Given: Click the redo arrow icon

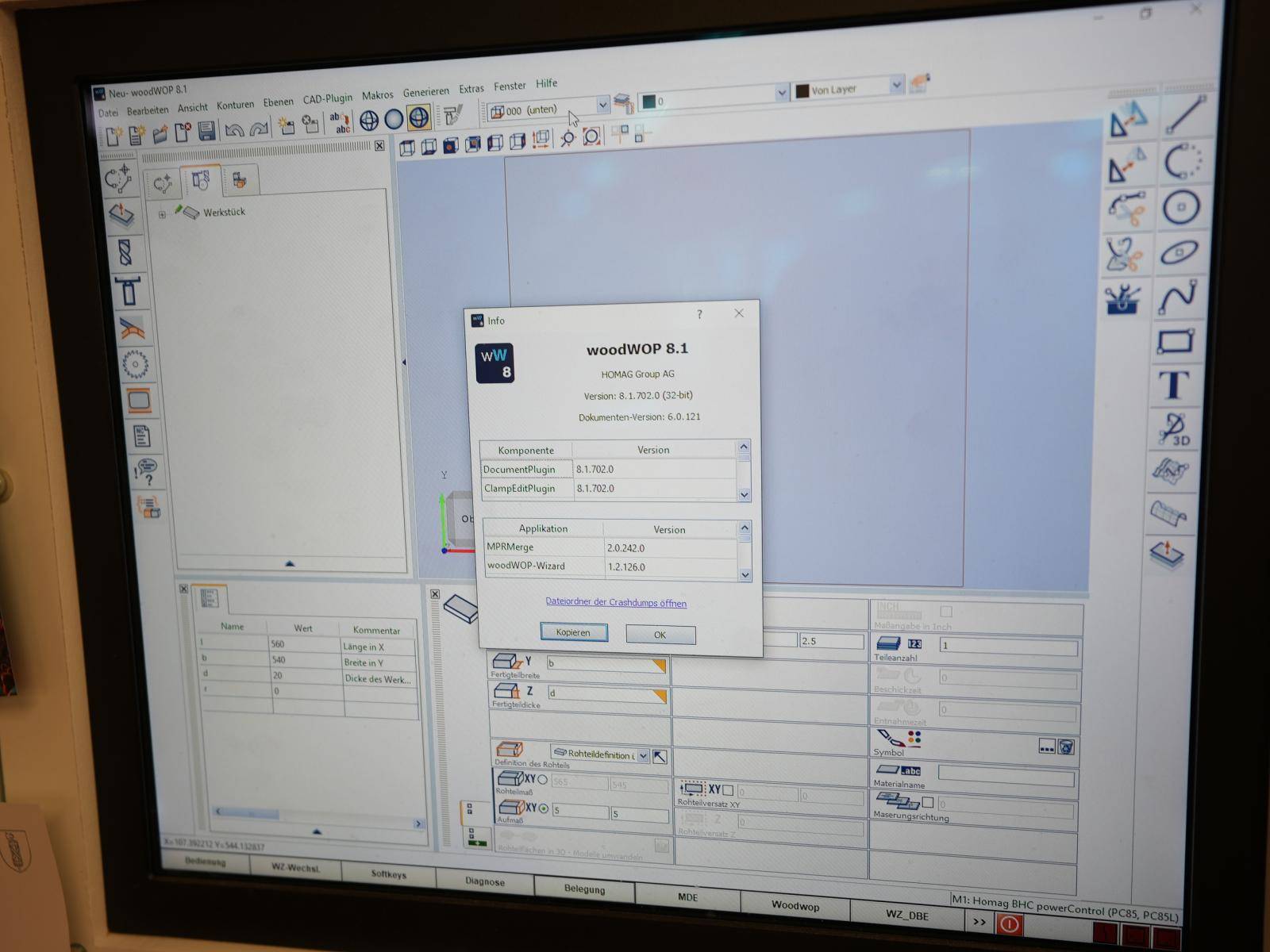Looking at the screenshot, I should (259, 129).
